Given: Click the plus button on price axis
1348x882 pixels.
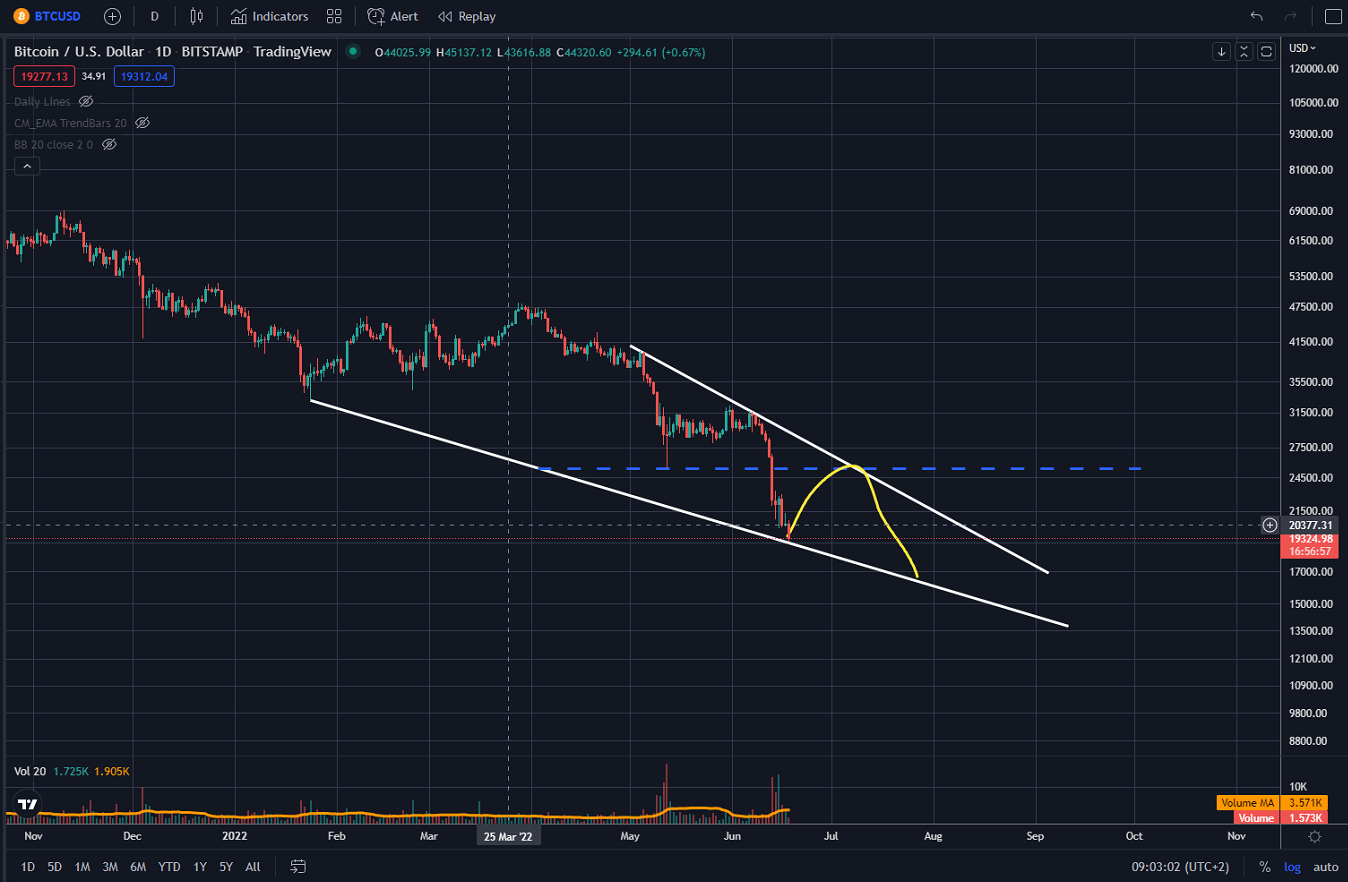Looking at the screenshot, I should point(1270,525).
